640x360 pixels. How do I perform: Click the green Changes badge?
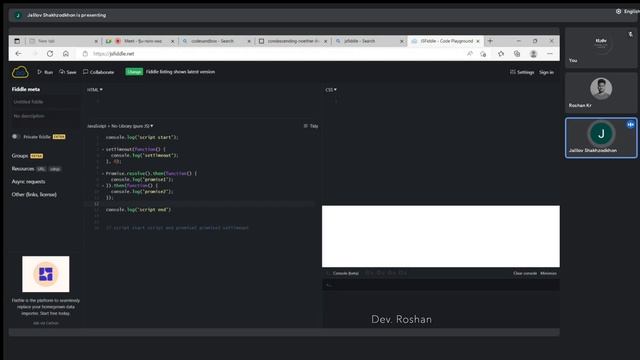(x=134, y=72)
